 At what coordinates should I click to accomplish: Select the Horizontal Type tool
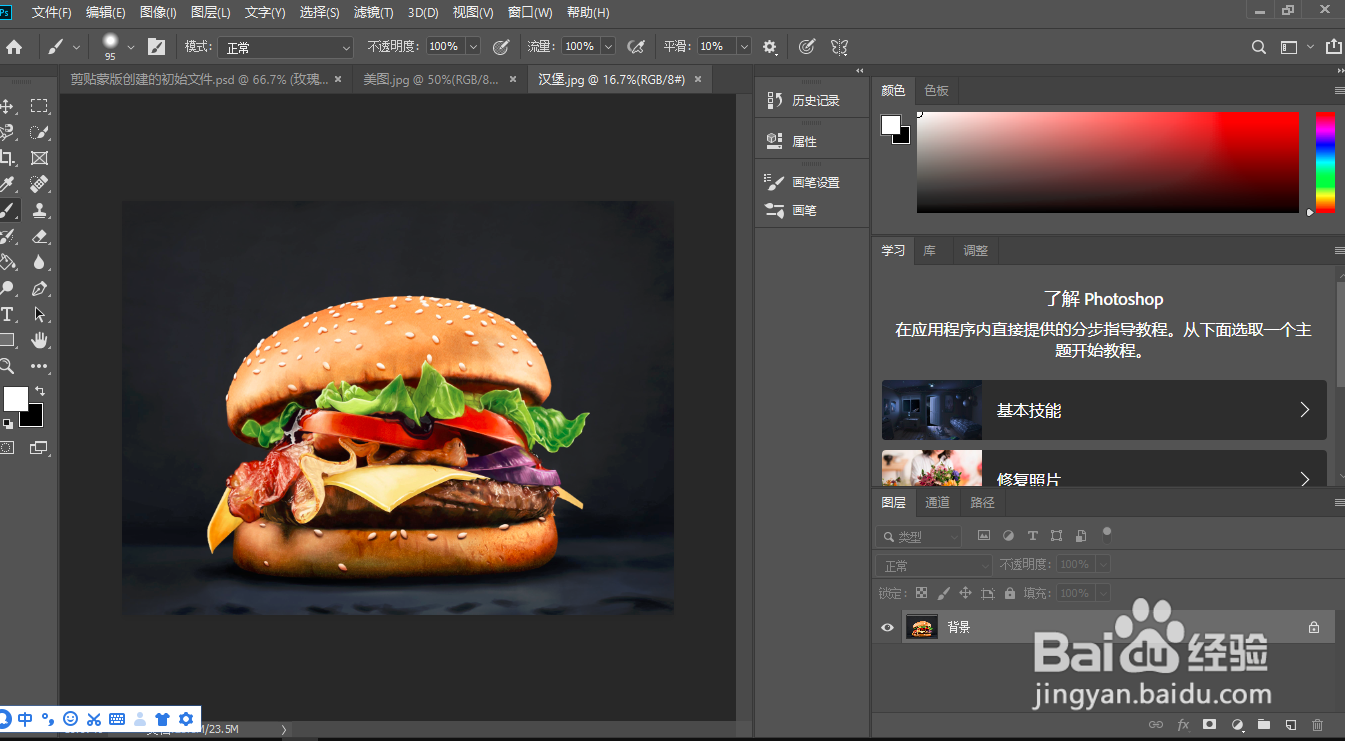[7, 314]
